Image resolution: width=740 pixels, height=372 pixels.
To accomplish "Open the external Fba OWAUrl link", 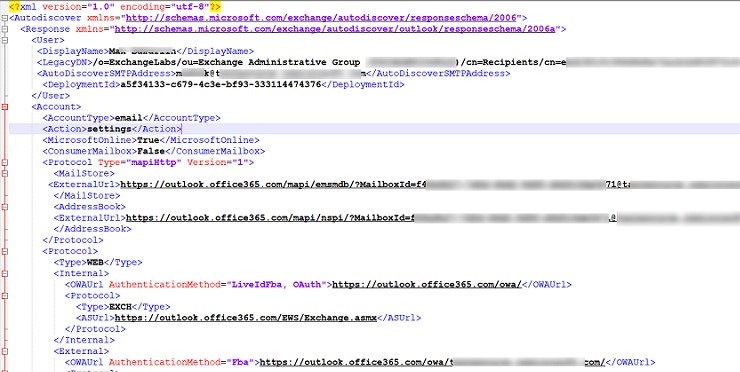I will 432,363.
